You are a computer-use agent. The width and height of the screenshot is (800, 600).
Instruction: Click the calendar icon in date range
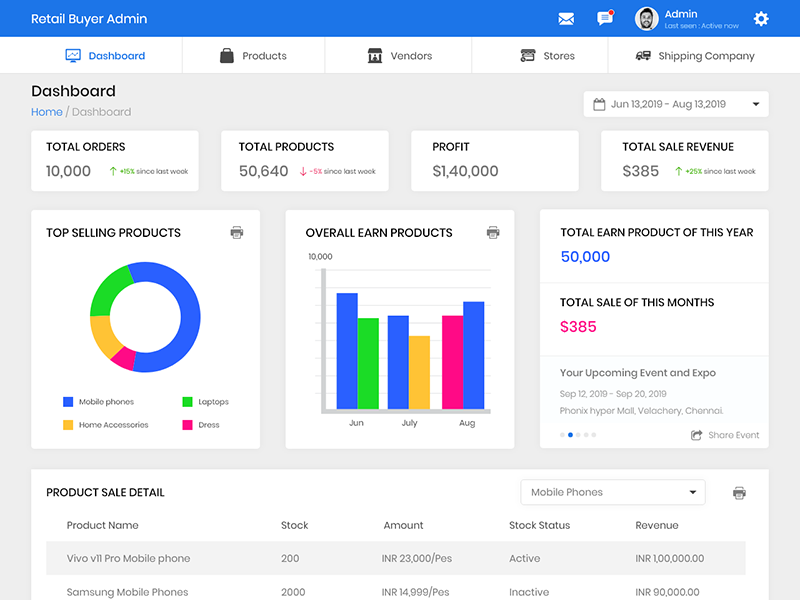click(599, 104)
